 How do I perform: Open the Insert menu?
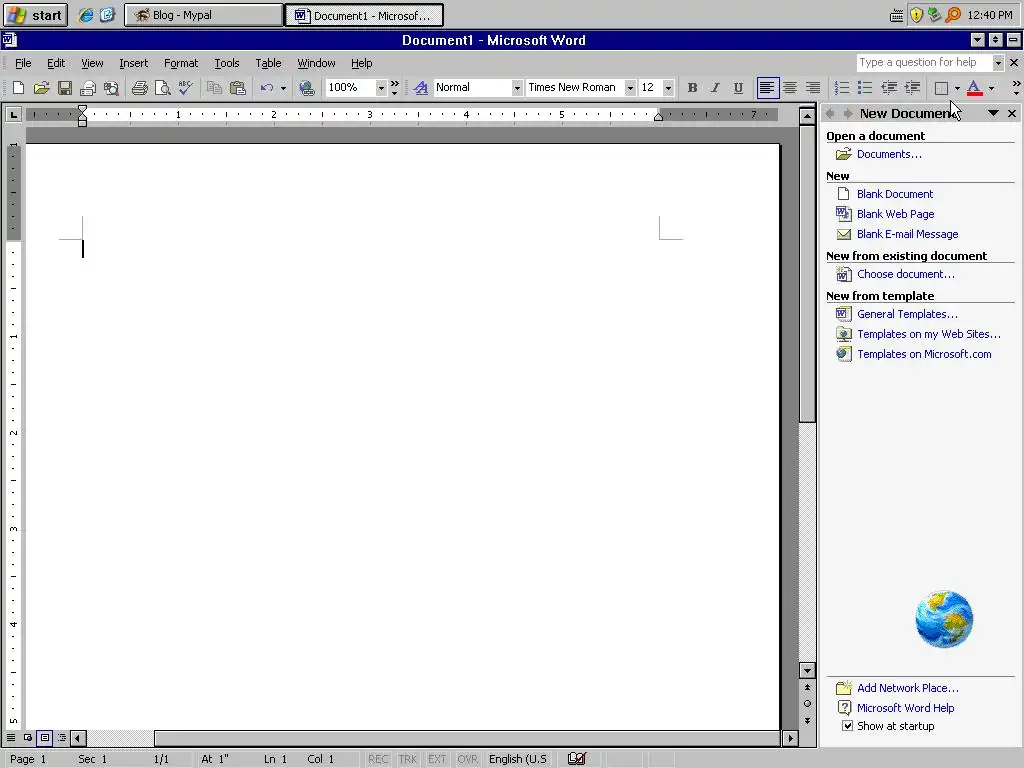point(133,63)
